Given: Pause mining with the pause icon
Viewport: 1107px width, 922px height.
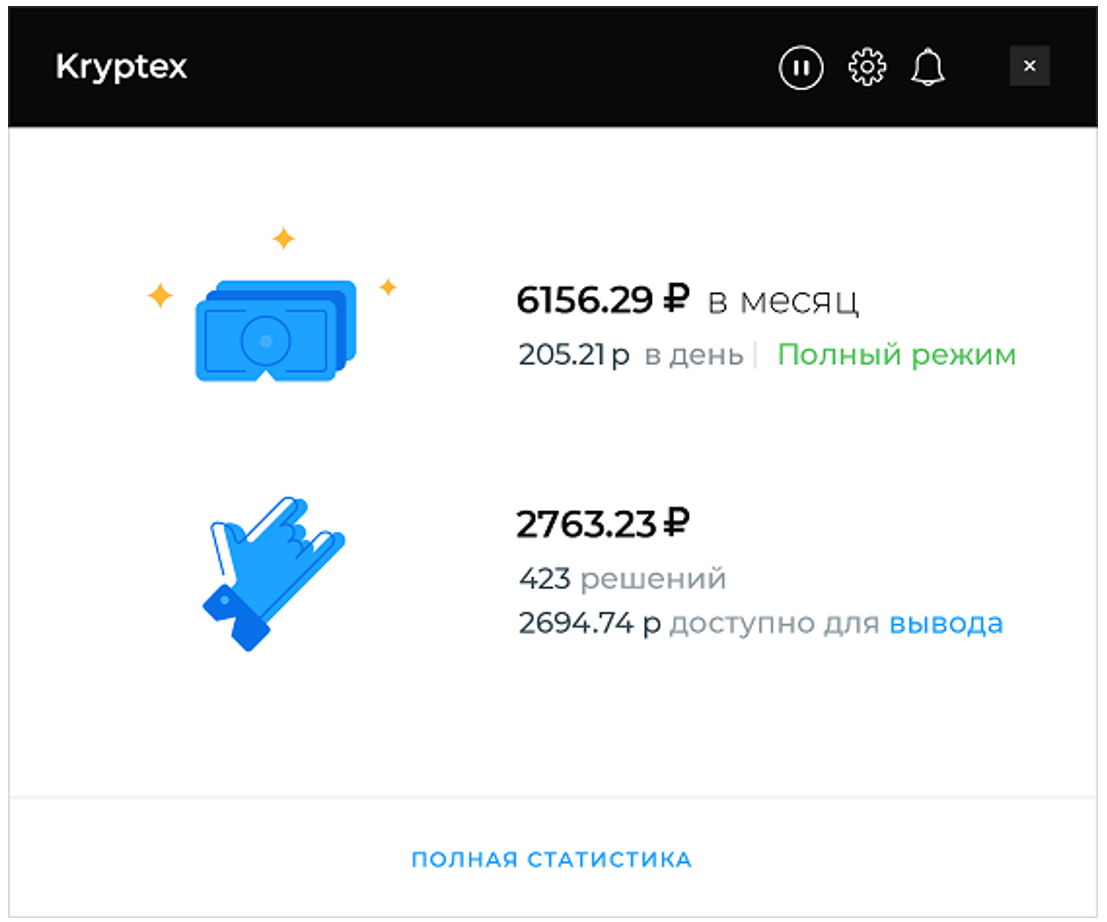Looking at the screenshot, I should click(801, 68).
